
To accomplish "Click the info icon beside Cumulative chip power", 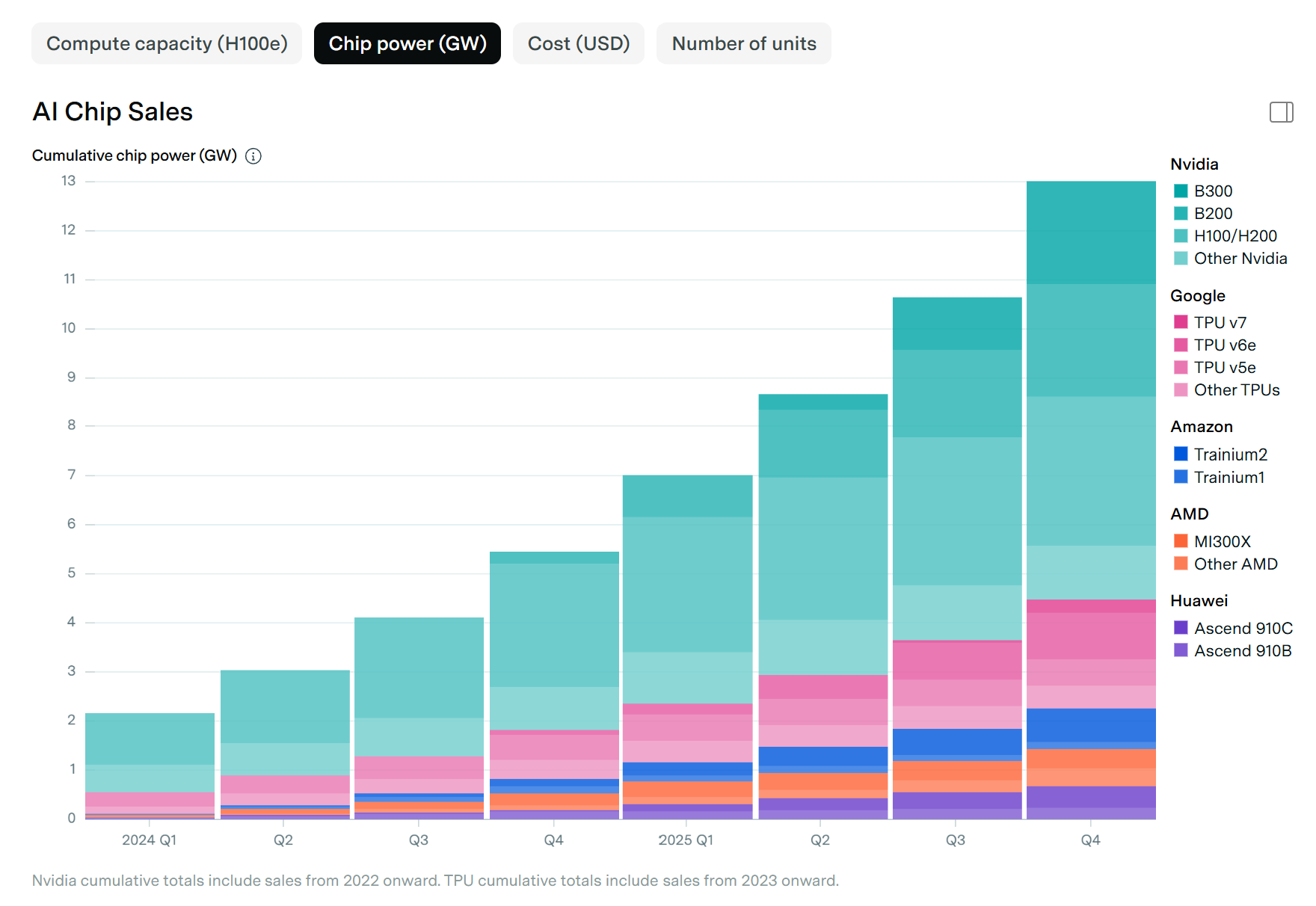I will click(x=253, y=156).
